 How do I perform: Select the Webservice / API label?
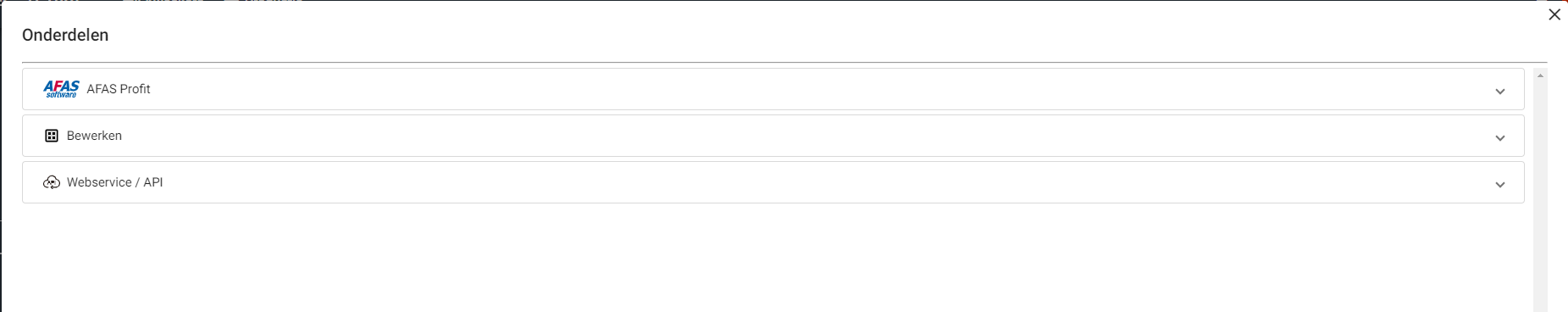coord(115,182)
